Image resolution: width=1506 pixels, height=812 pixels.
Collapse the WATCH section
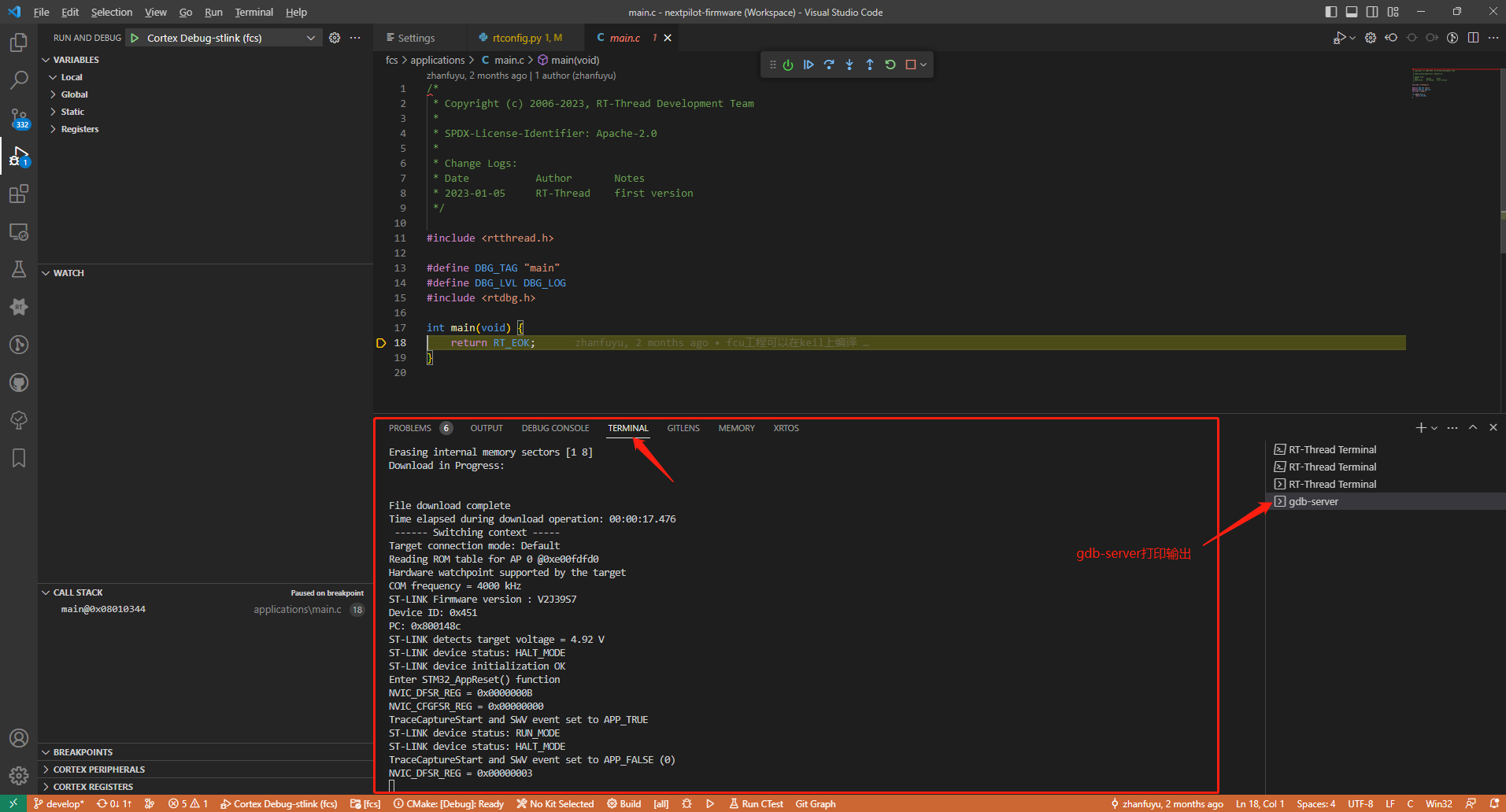point(205,273)
